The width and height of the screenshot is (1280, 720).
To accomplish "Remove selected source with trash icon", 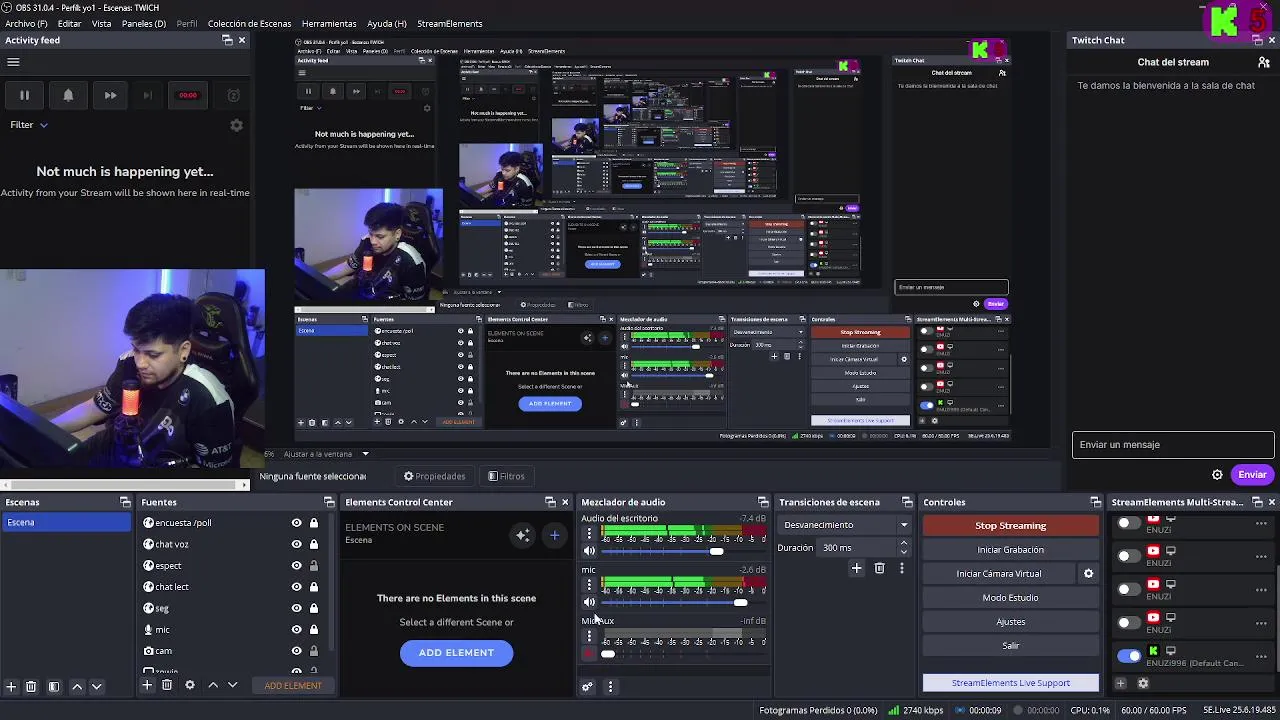I will [167, 685].
